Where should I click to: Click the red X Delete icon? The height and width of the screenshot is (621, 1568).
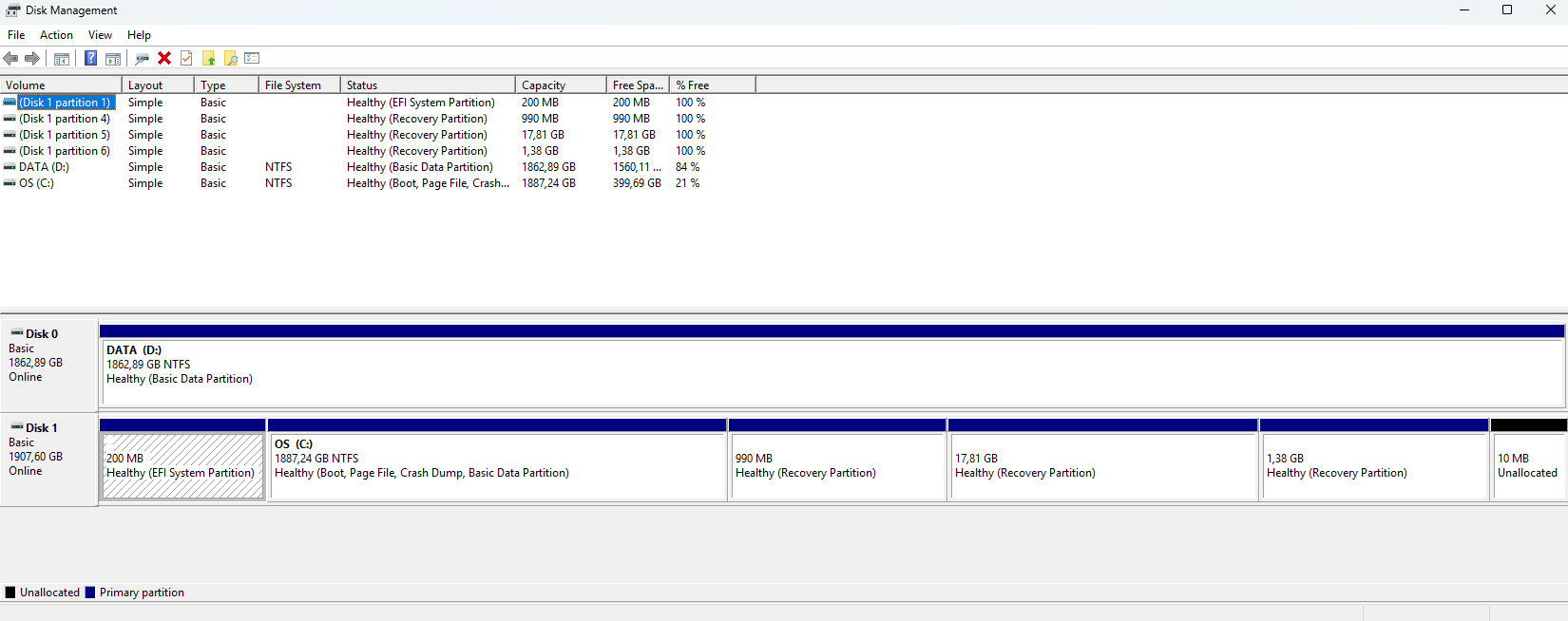(x=164, y=59)
